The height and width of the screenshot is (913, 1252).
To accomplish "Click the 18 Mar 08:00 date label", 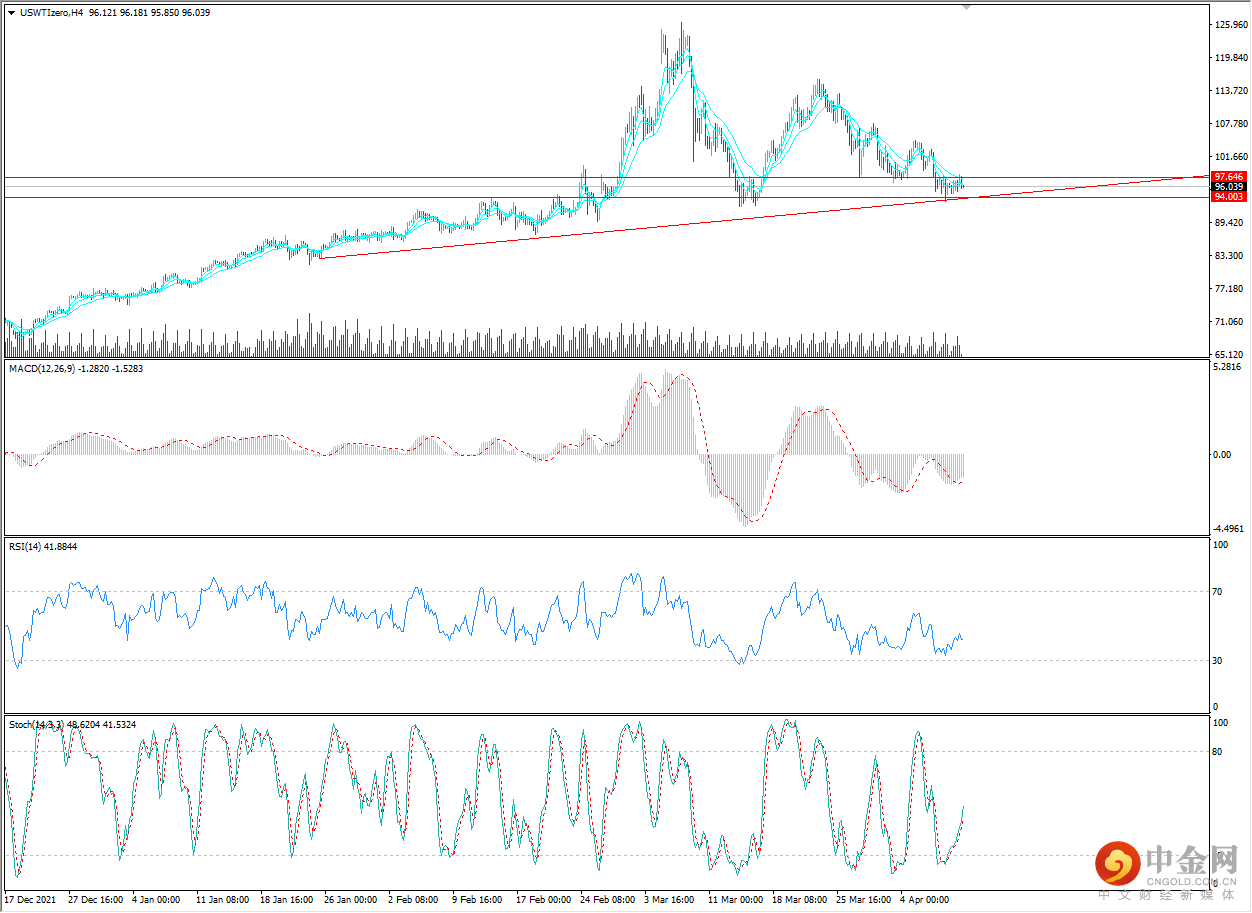I will coord(799,899).
